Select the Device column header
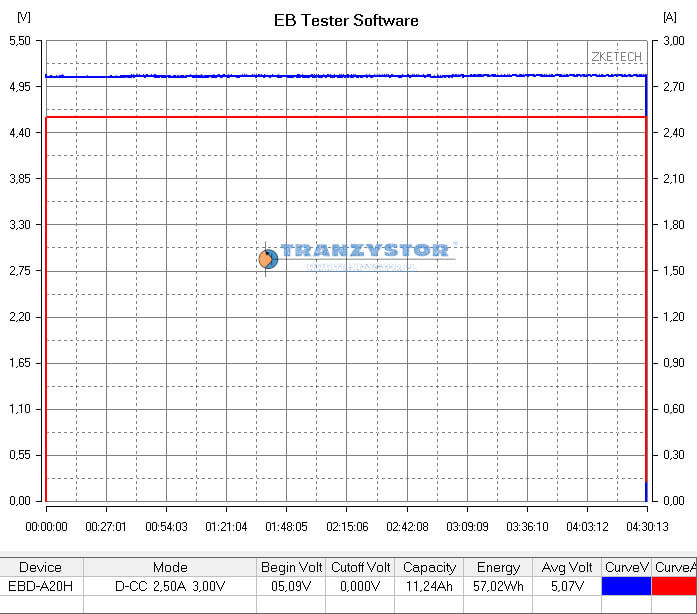The height and width of the screenshot is (614, 697). pyautogui.click(x=40, y=567)
